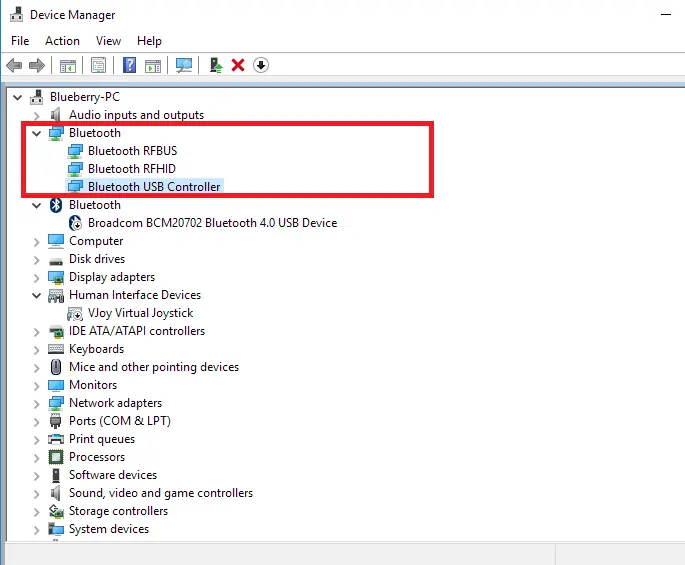Viewport: 685px width, 565px height.
Task: Expand Audio inputs and outputs
Action: pyautogui.click(x=37, y=115)
